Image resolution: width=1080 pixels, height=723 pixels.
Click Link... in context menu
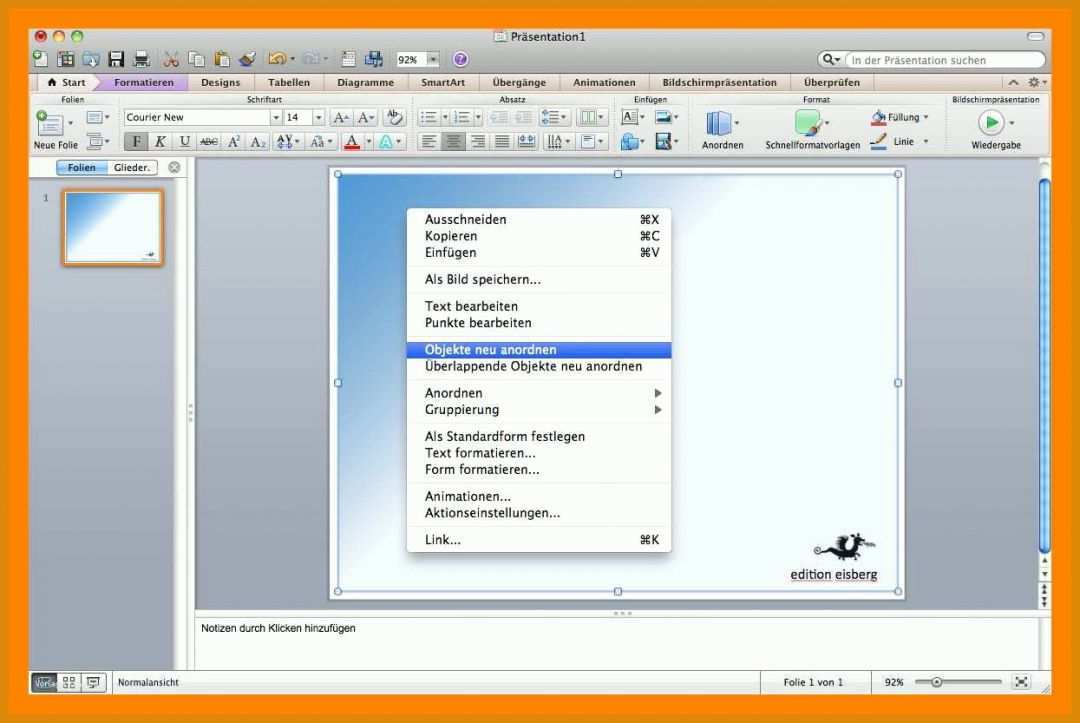[539, 540]
